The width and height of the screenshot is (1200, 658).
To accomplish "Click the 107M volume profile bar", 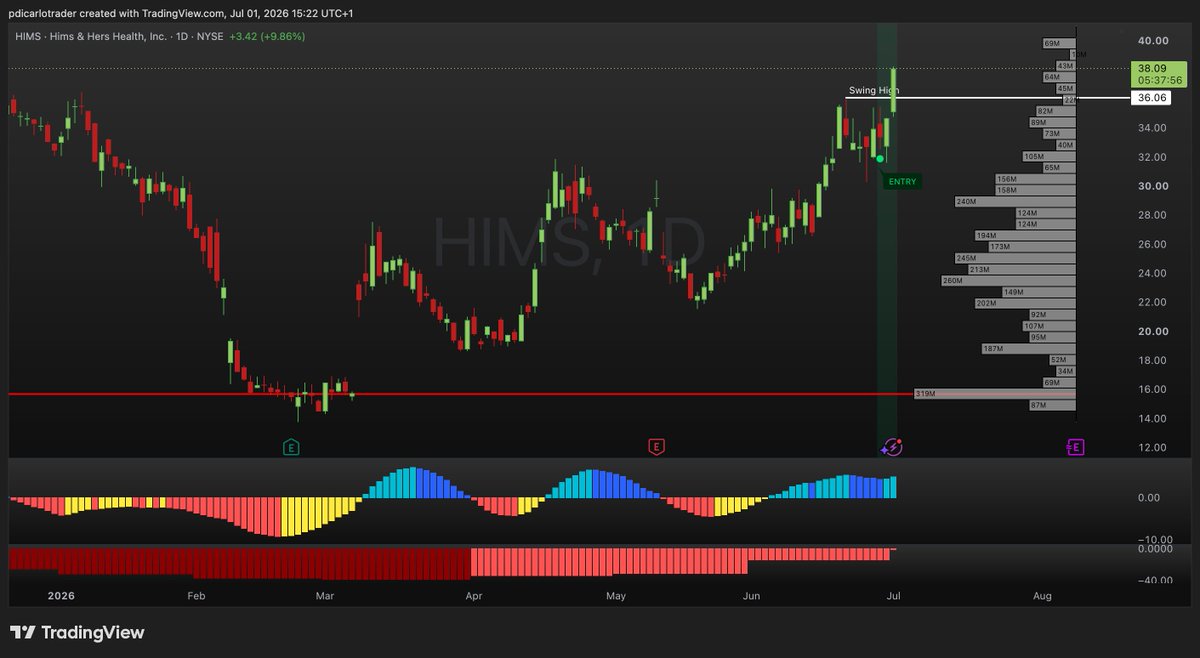I will 1049,326.
